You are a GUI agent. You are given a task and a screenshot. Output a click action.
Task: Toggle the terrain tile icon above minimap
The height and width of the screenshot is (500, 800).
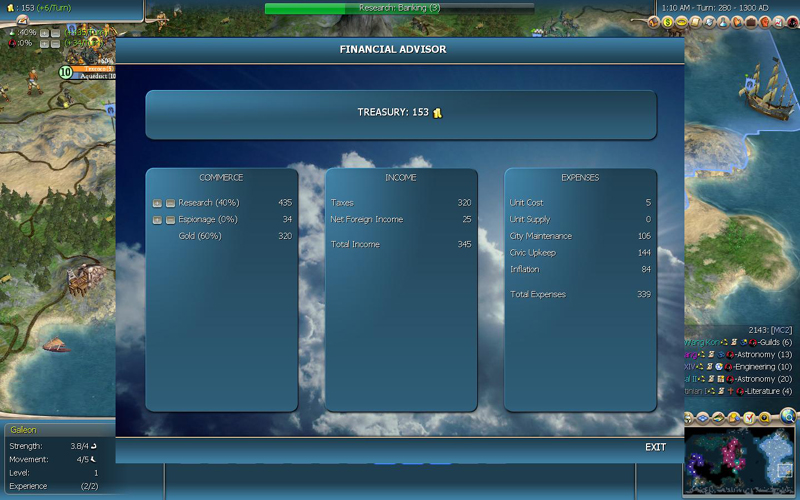coord(718,418)
